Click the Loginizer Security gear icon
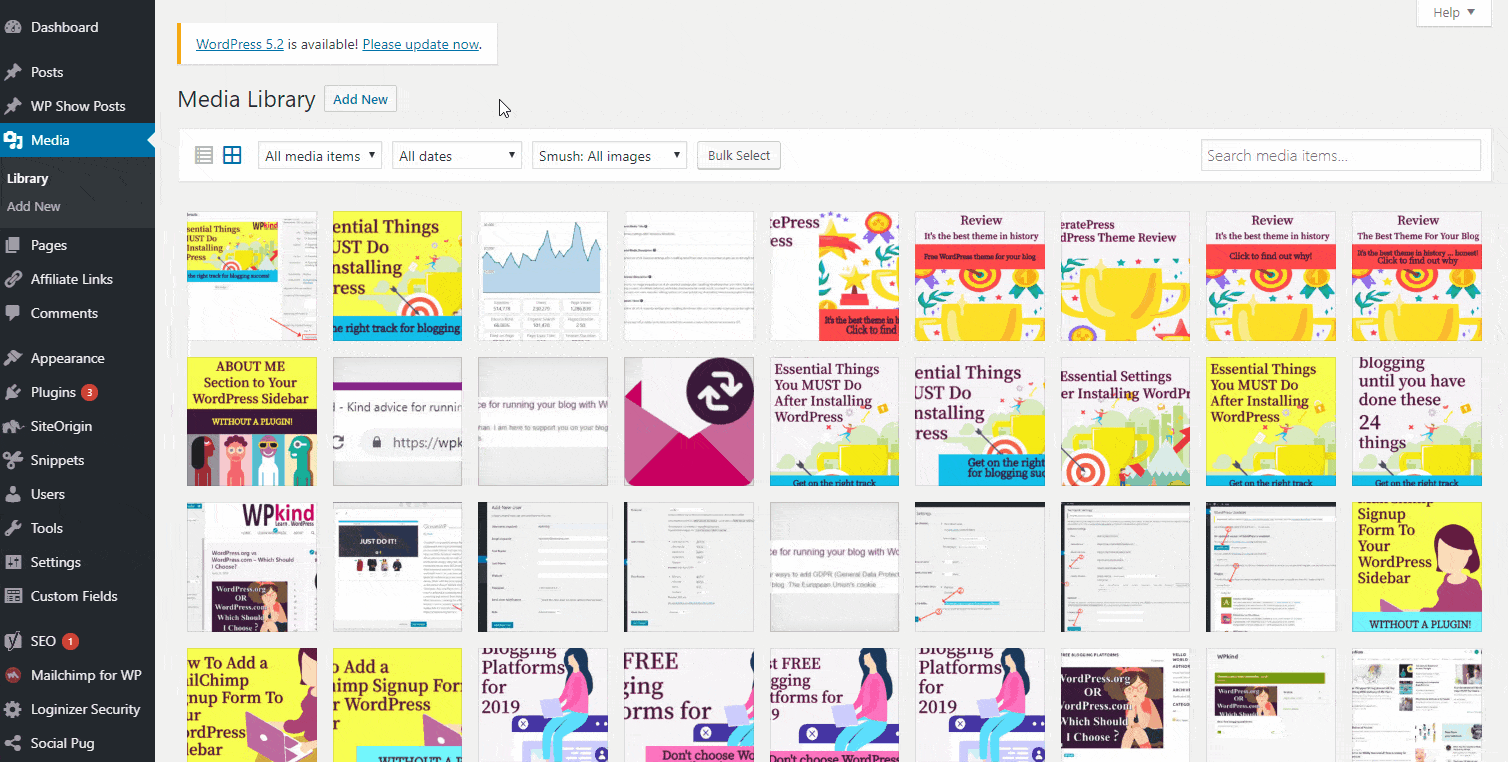This screenshot has height=762, width=1508. tap(13, 709)
